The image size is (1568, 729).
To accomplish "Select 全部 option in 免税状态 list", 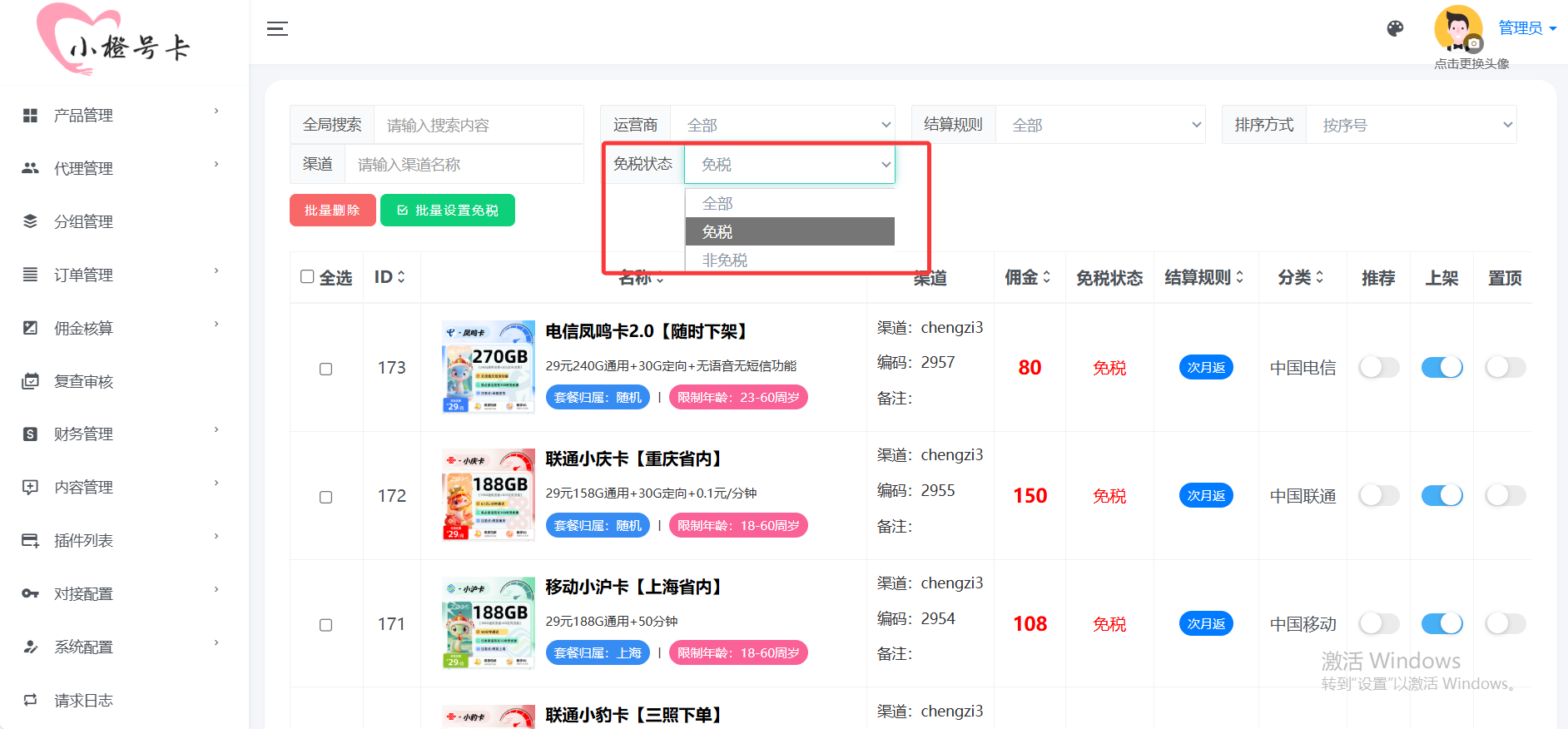I will pyautogui.click(x=790, y=203).
